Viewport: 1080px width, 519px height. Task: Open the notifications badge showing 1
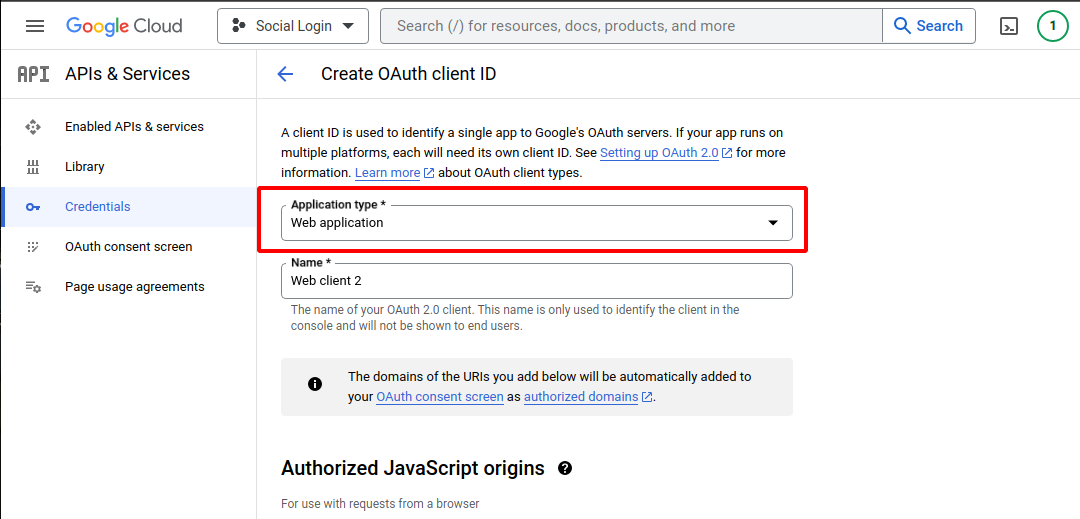(x=1052, y=26)
